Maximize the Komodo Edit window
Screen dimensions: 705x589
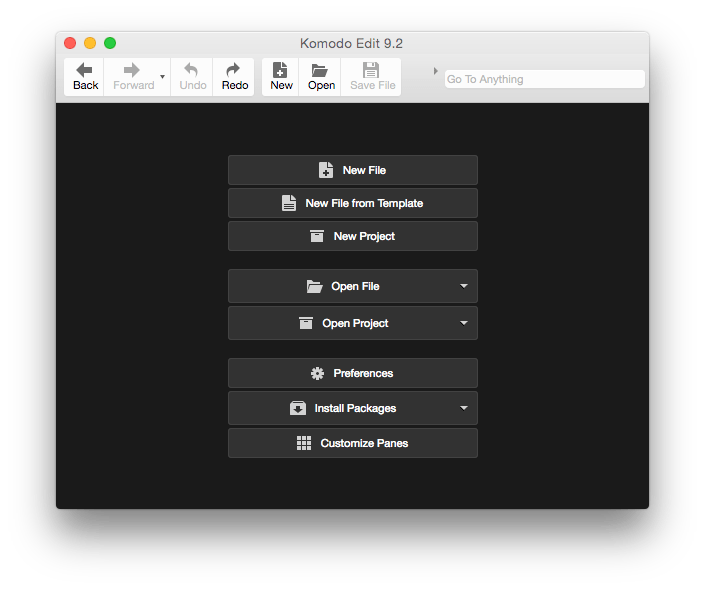click(110, 43)
